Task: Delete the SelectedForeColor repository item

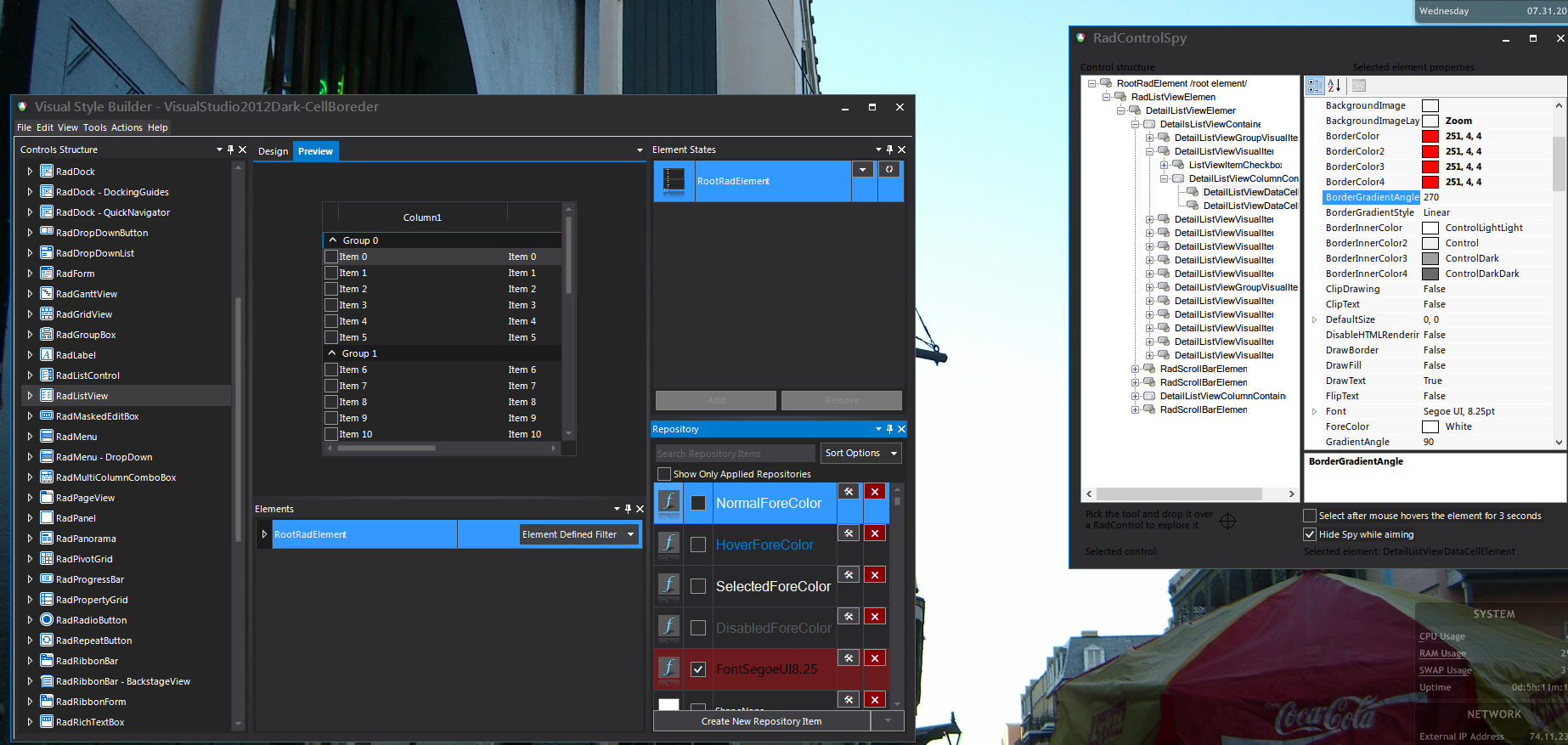Action: pyautogui.click(x=875, y=575)
